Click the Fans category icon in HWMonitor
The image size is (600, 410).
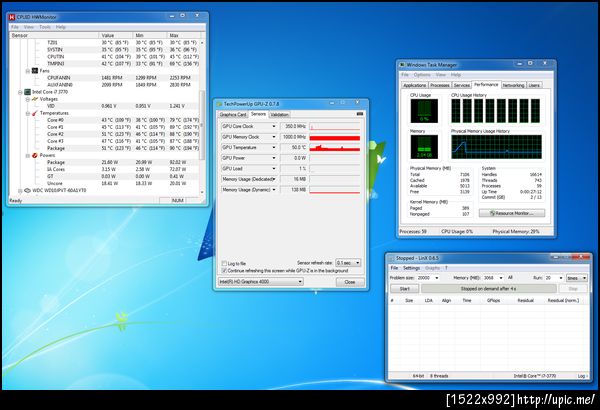[x=35, y=71]
